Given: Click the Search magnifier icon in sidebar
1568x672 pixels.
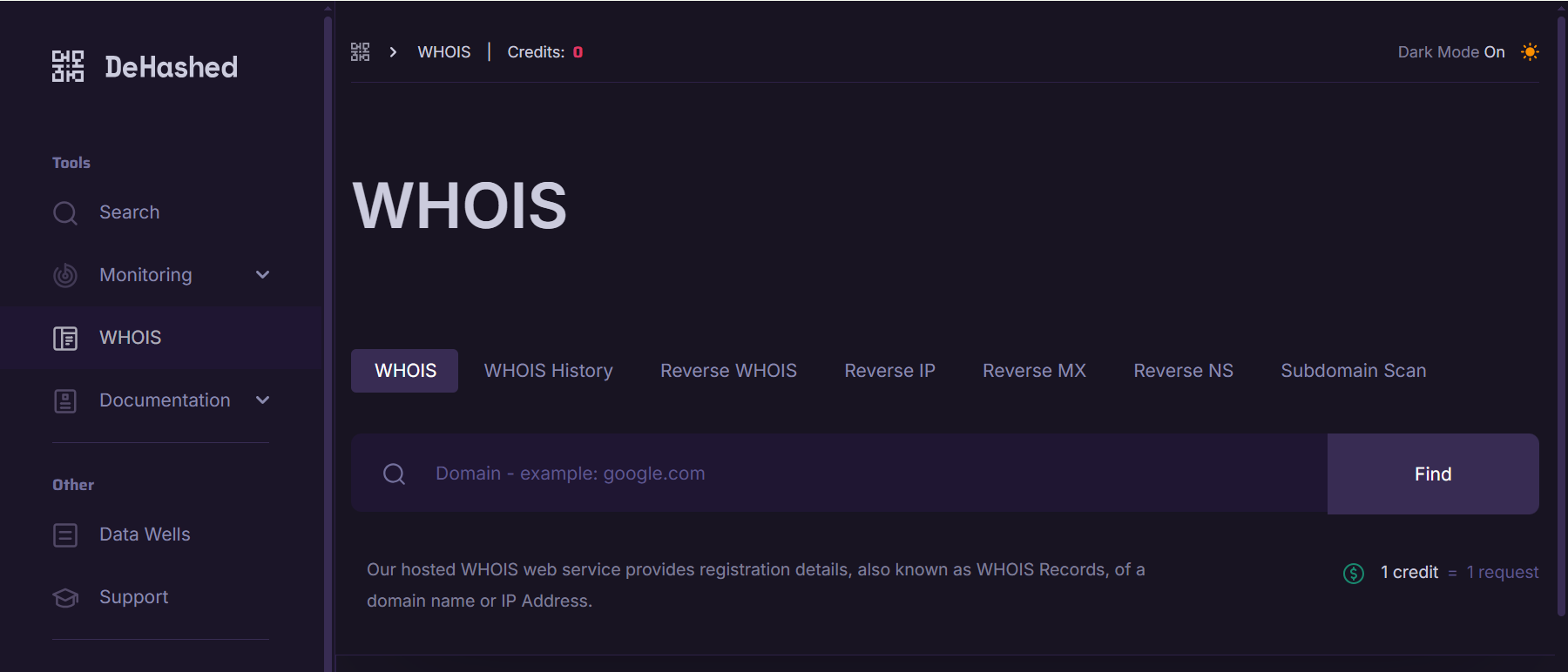Looking at the screenshot, I should tap(65, 213).
